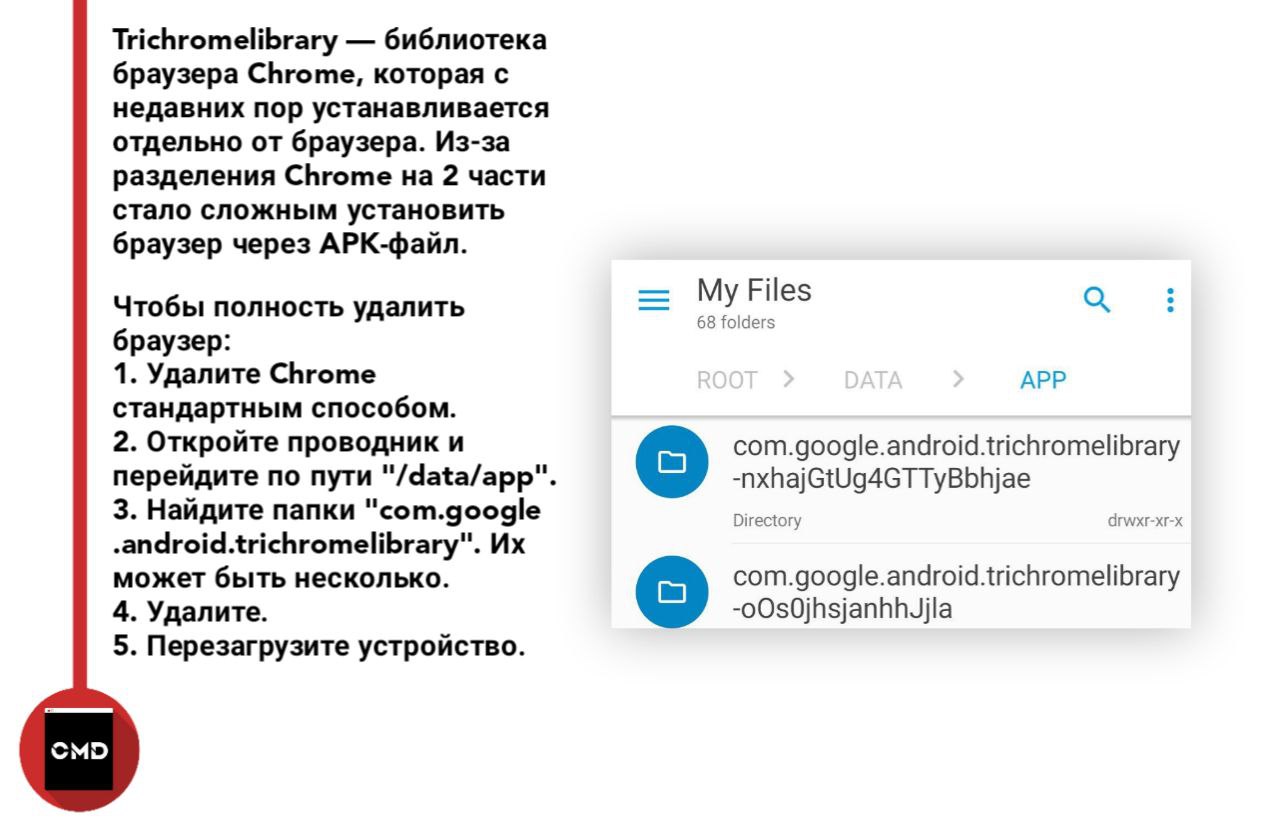
Task: Click the drwxr-xr-x permissions text
Action: point(1145,521)
